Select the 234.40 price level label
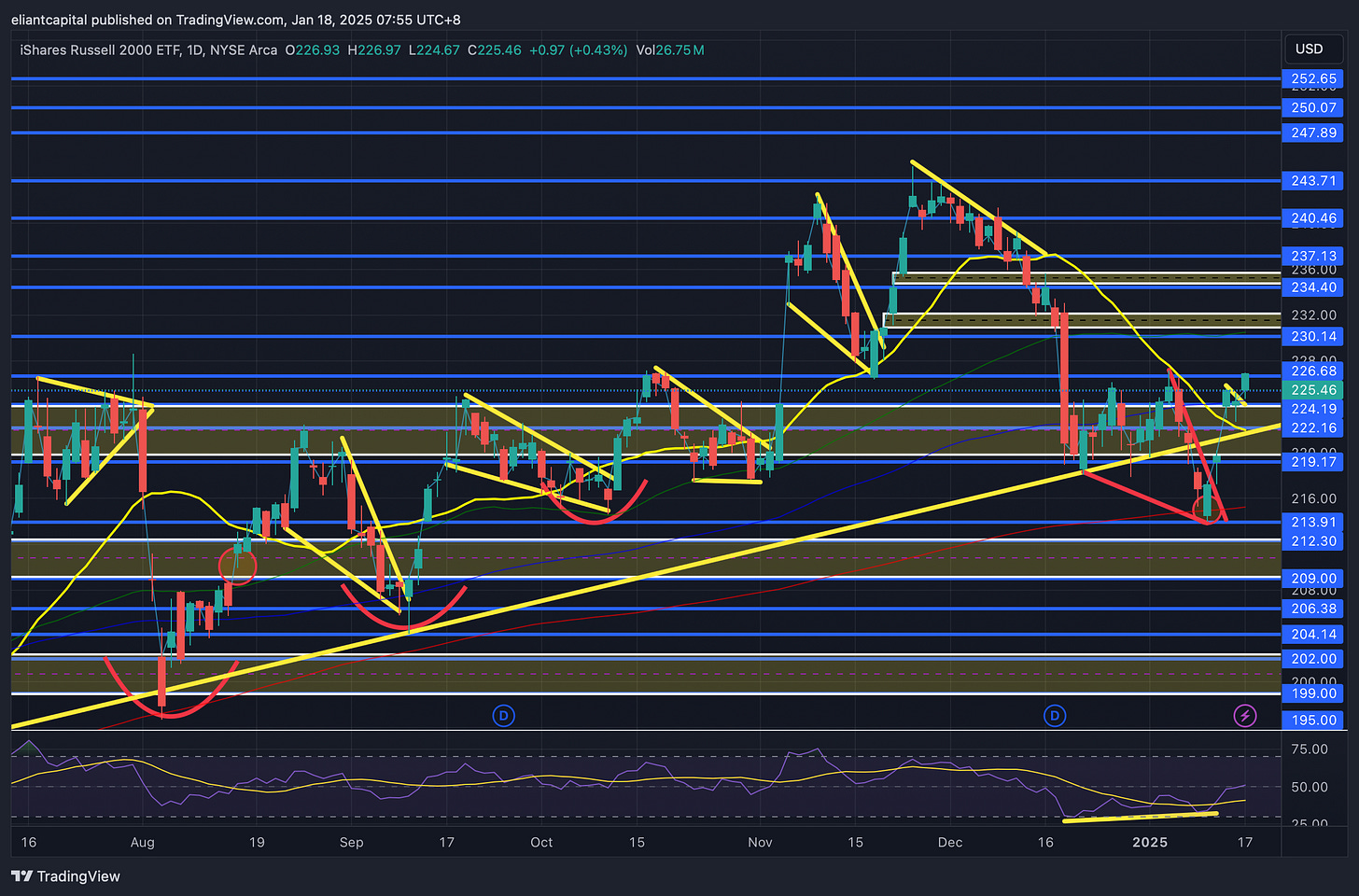1359x896 pixels. (x=1313, y=287)
